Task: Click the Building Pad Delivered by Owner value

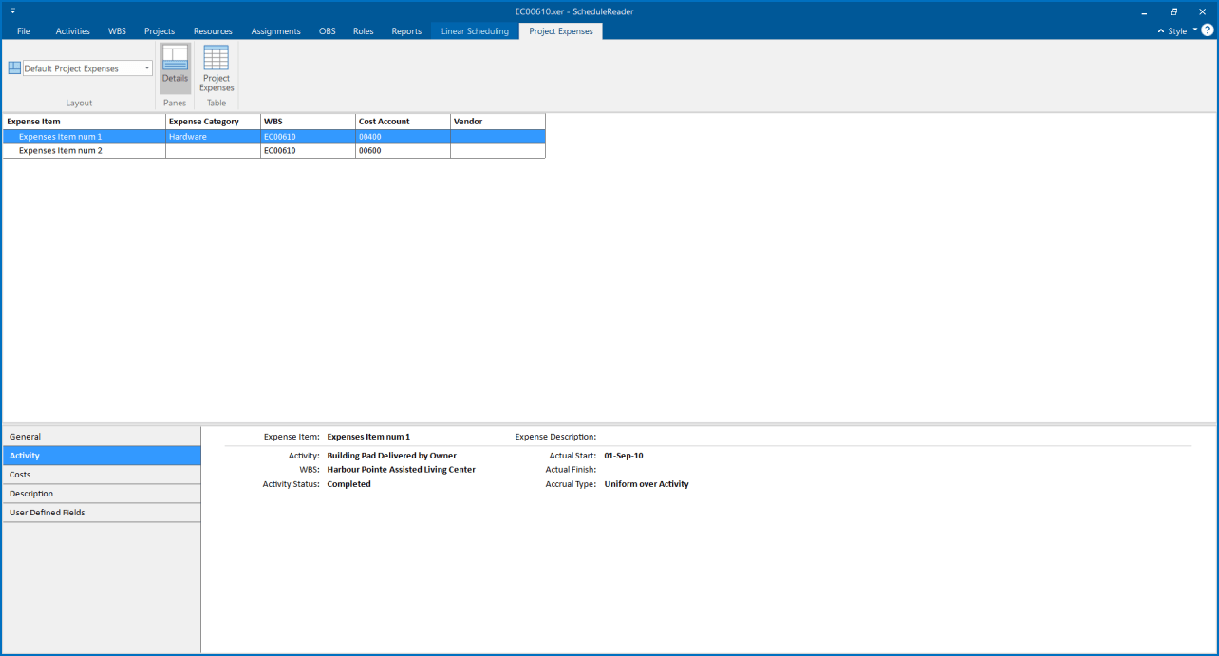Action: coord(392,455)
